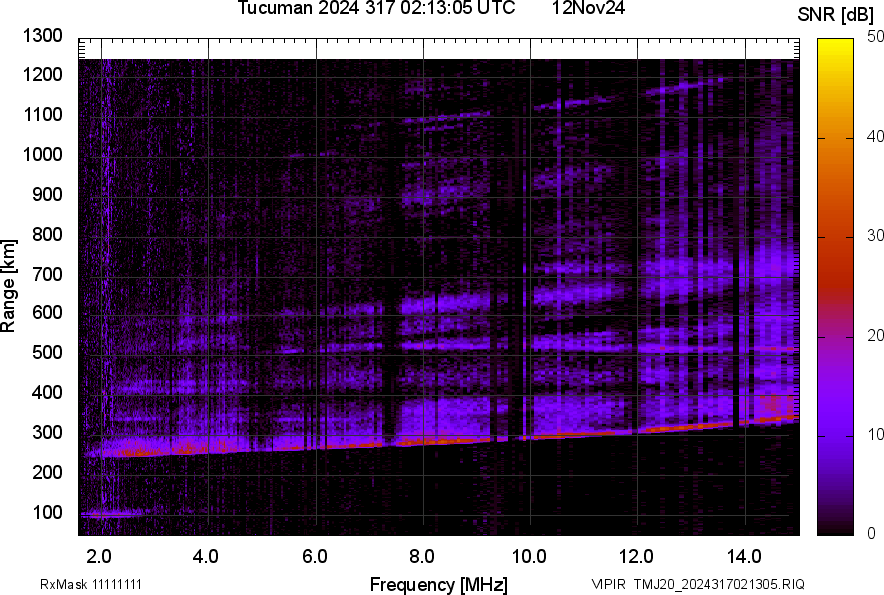Click the colorbar tick label '20'
The height and width of the screenshot is (595, 884).
click(x=876, y=335)
